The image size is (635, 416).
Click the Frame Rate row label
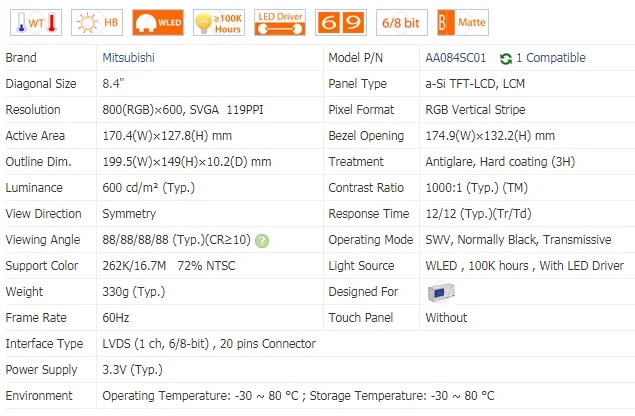tap(36, 318)
